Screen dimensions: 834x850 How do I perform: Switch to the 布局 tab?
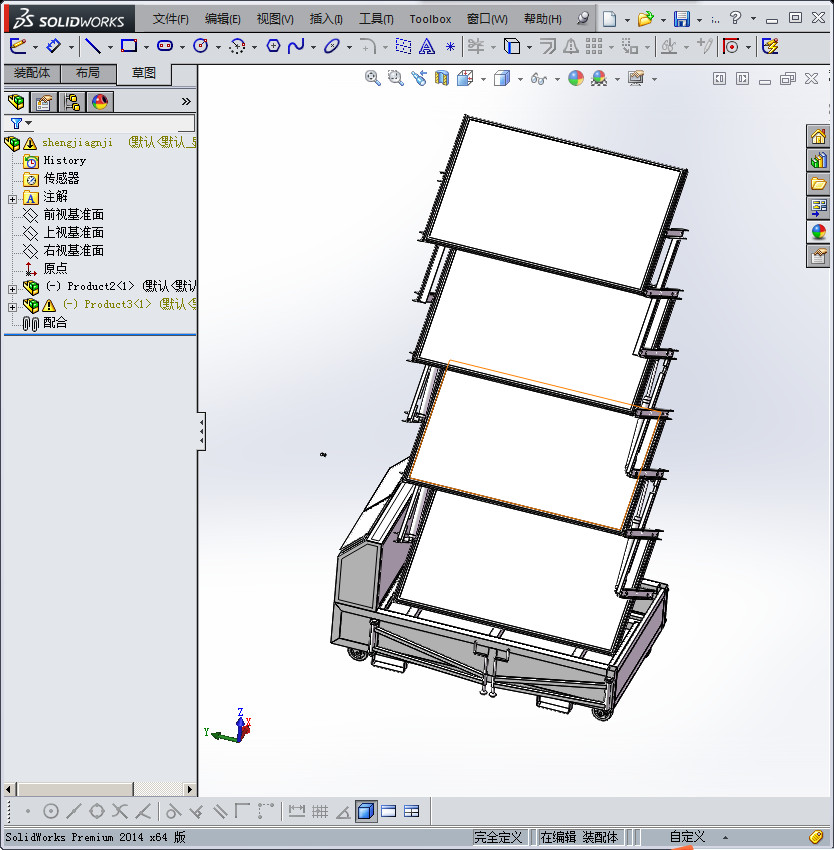click(88, 73)
